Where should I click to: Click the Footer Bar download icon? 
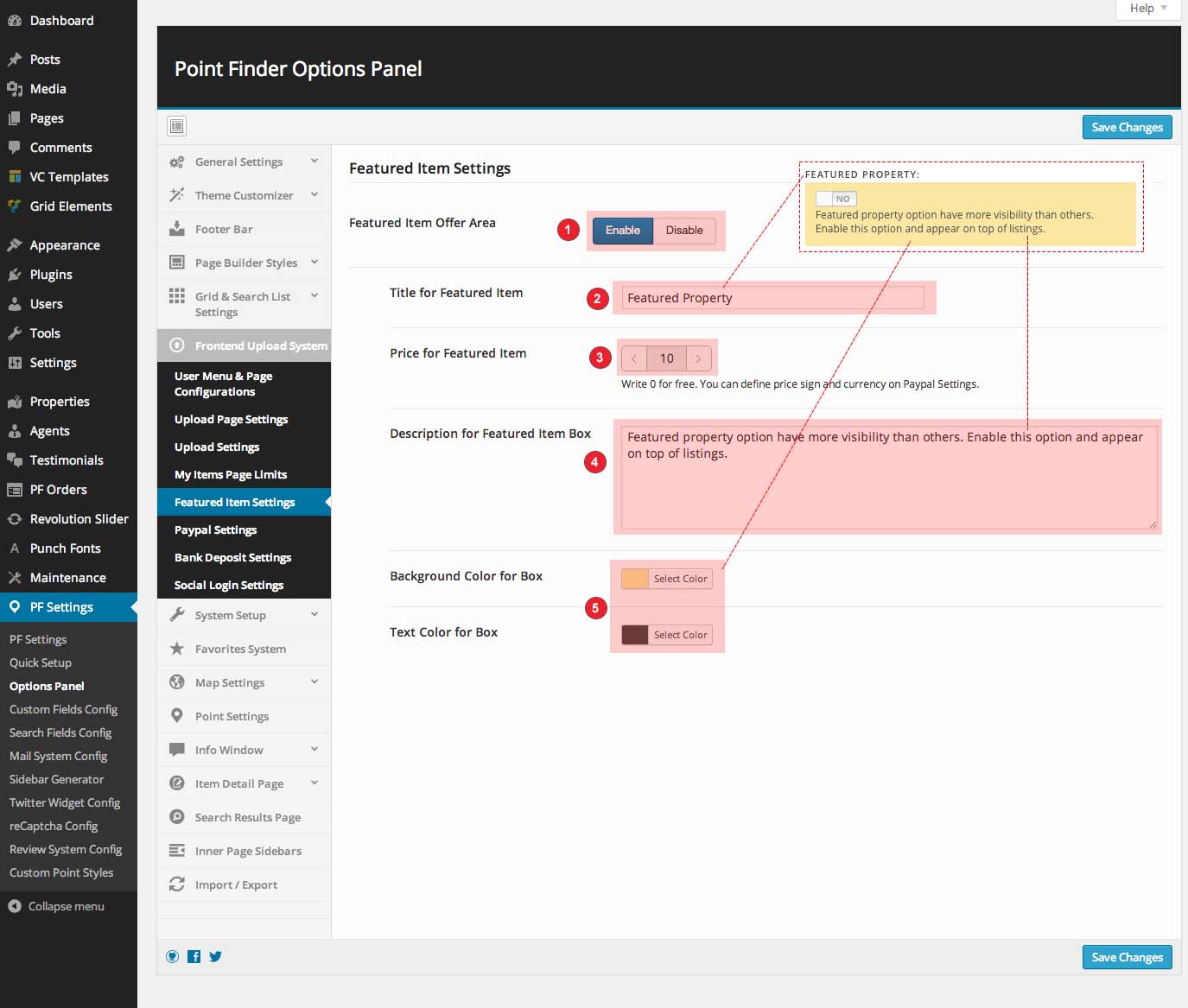[x=177, y=229]
